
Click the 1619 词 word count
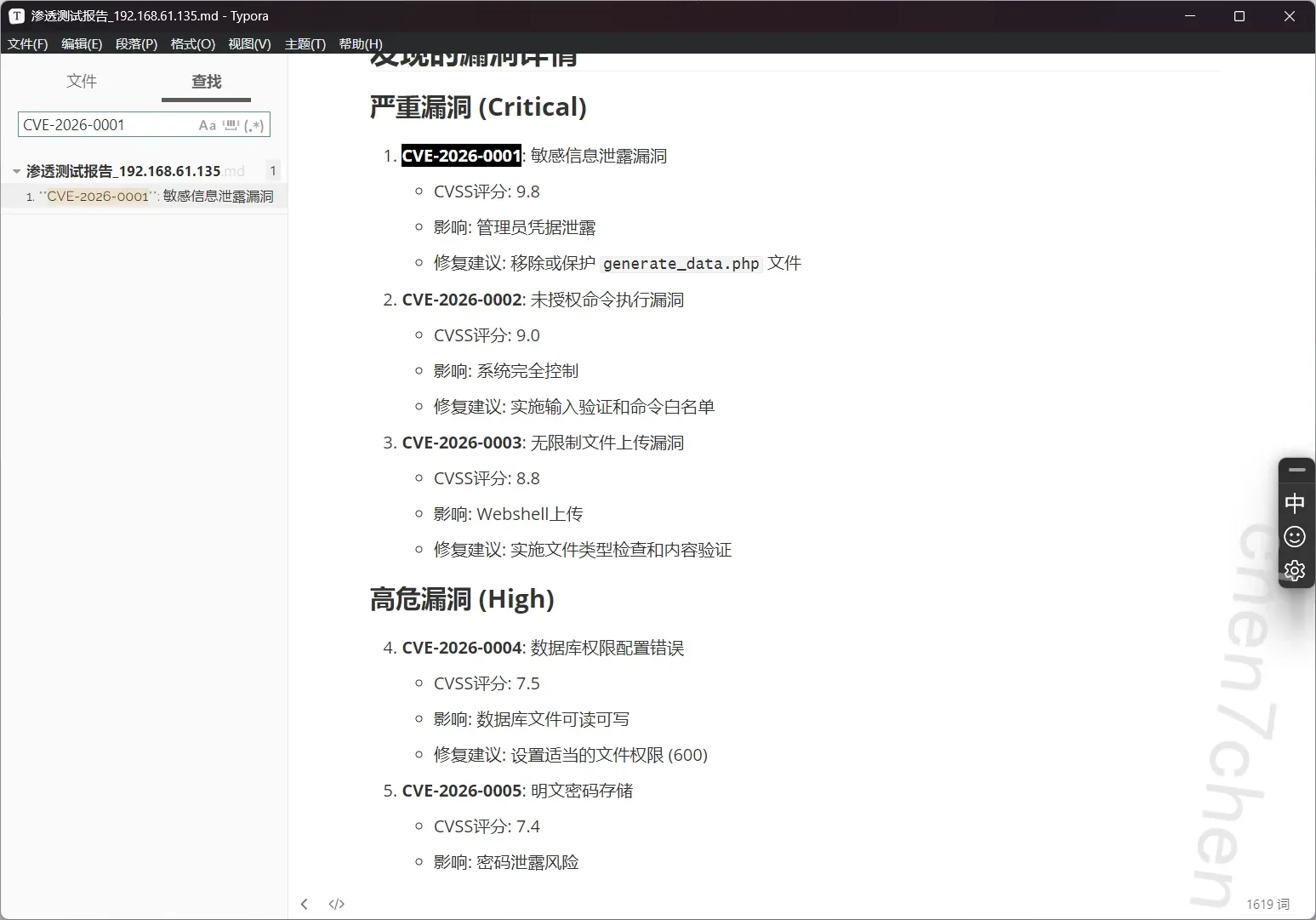(x=1268, y=904)
